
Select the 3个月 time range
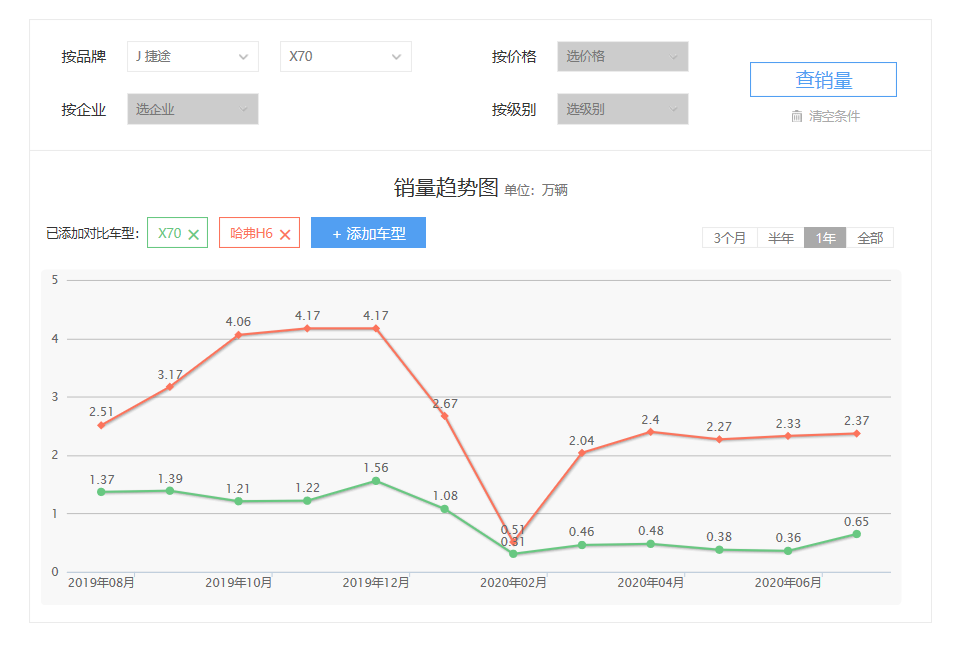click(x=730, y=238)
